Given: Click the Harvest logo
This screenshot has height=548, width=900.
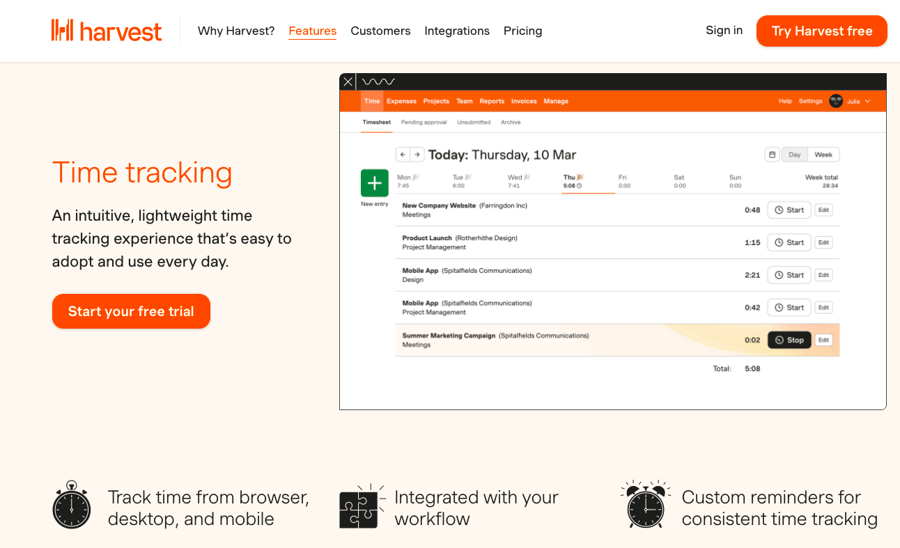Looking at the screenshot, I should [x=106, y=30].
